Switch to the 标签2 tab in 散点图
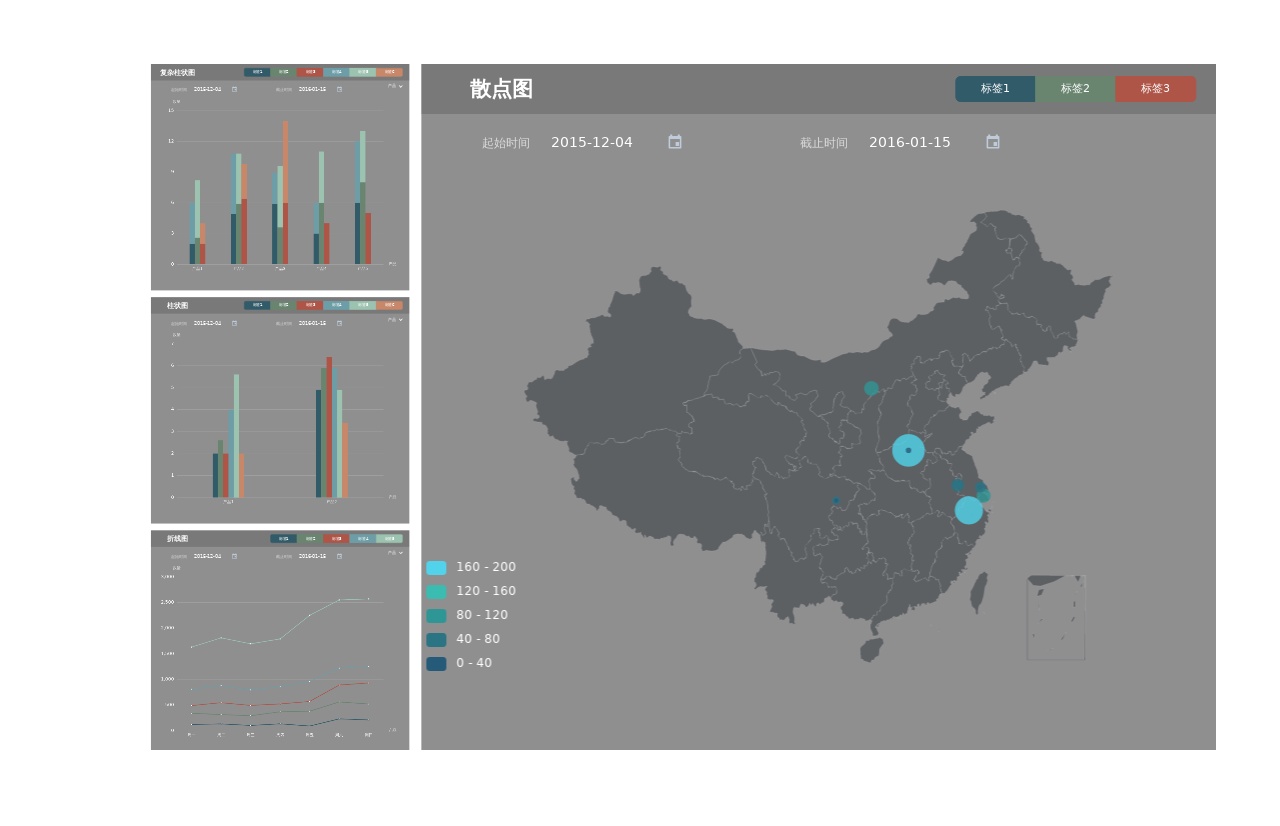The height and width of the screenshot is (826, 1280). (x=1075, y=89)
